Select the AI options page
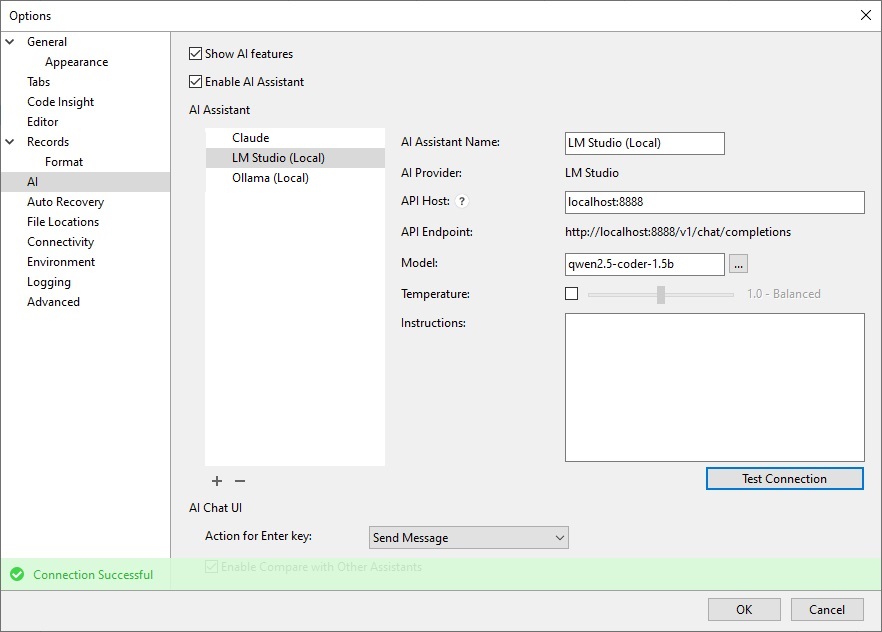 pos(85,182)
